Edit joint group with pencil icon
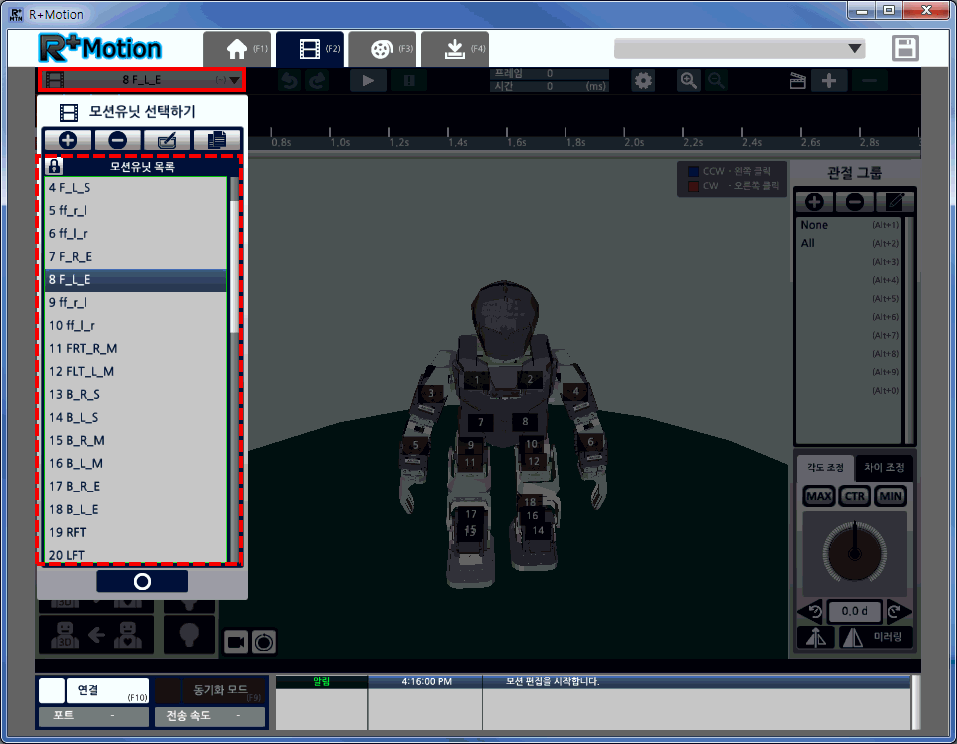957x744 pixels. point(894,201)
